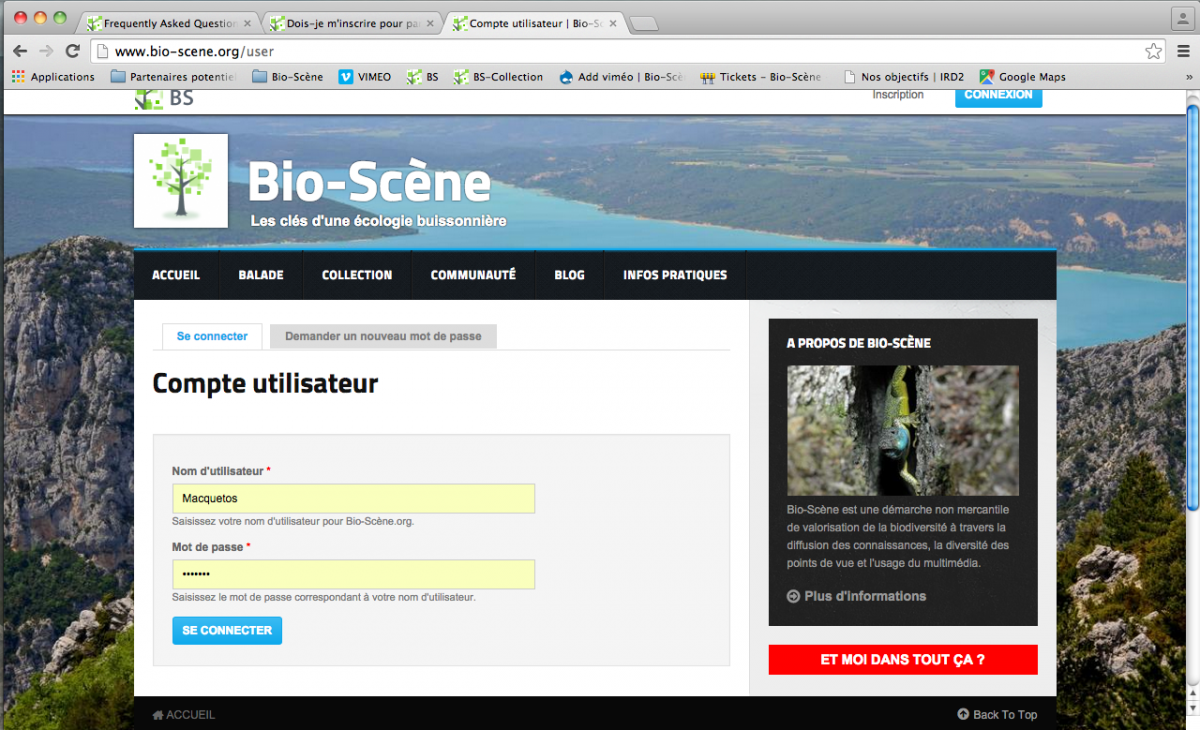Click the Bio-Scène tree logo

click(181, 181)
